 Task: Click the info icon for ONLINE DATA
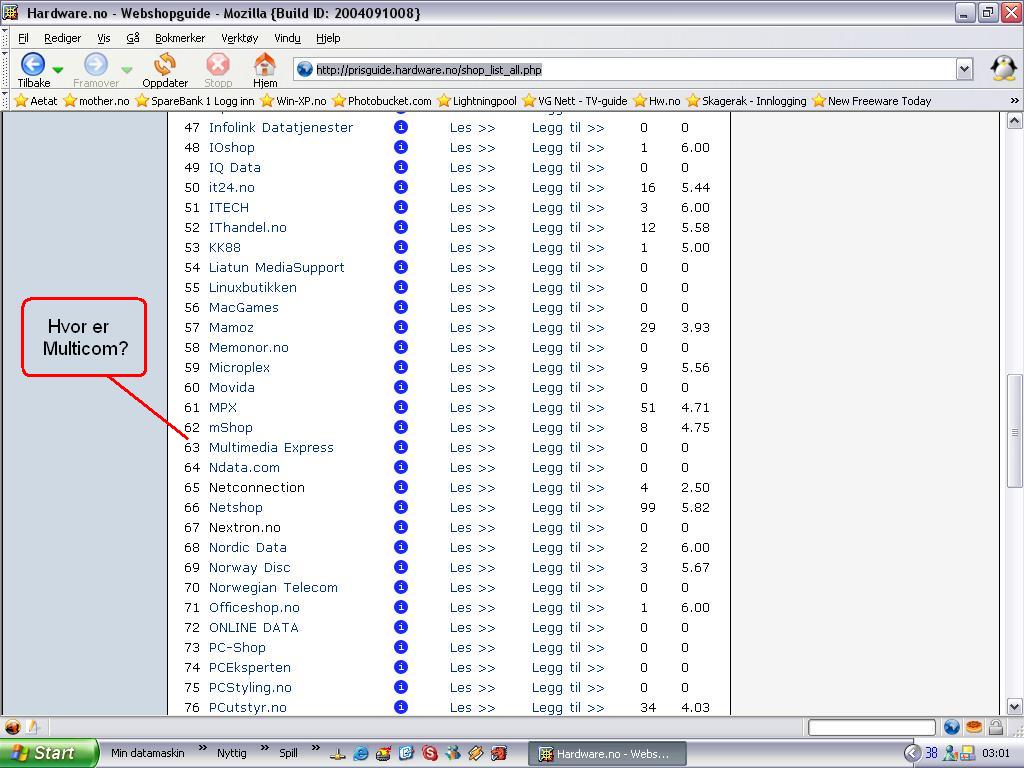401,628
